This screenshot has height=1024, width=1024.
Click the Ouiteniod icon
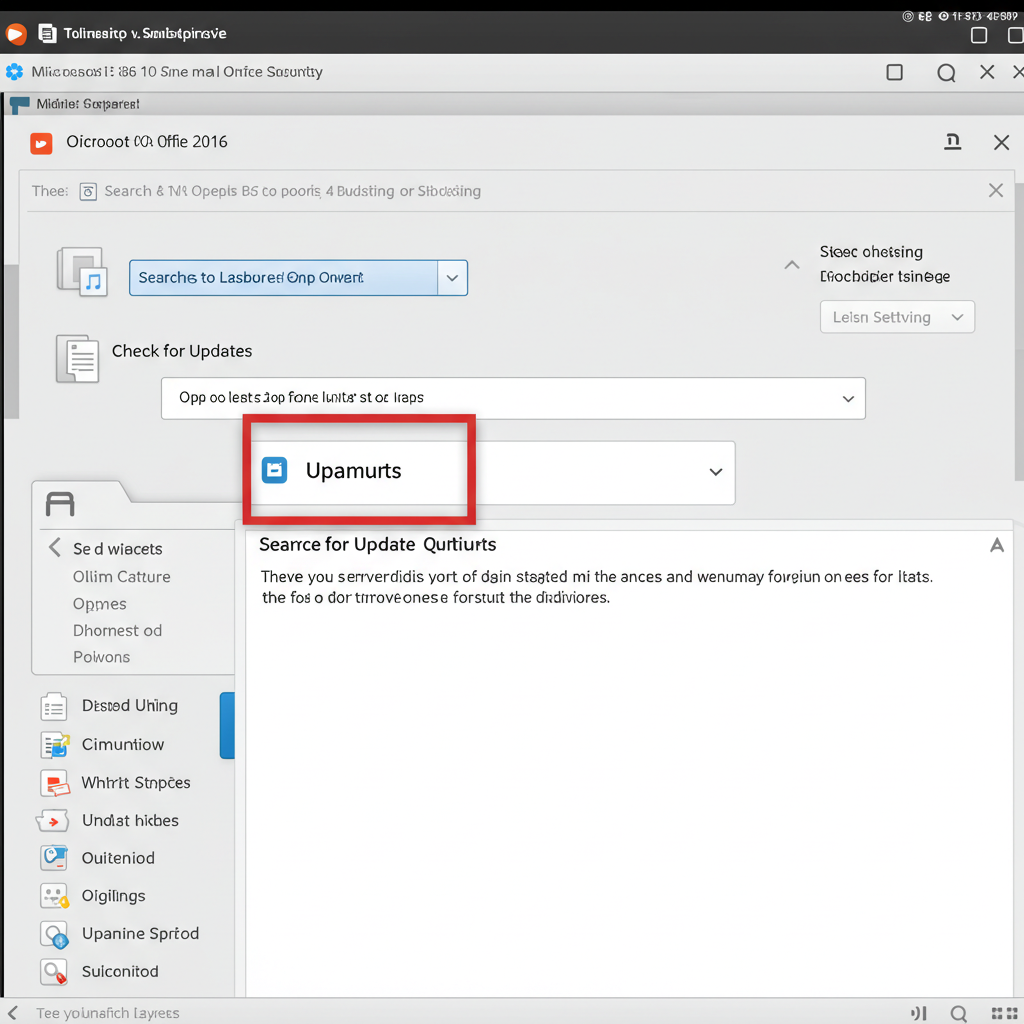tap(54, 858)
